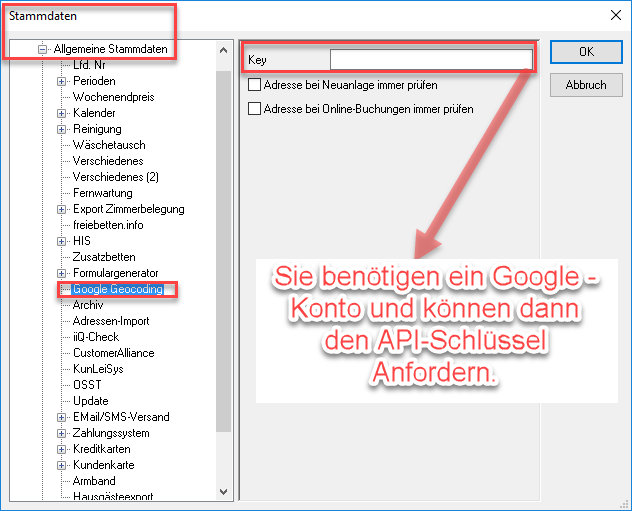This screenshot has width=633, height=511.
Task: Select Lfd. Nr tree item
Action: click(x=89, y=65)
